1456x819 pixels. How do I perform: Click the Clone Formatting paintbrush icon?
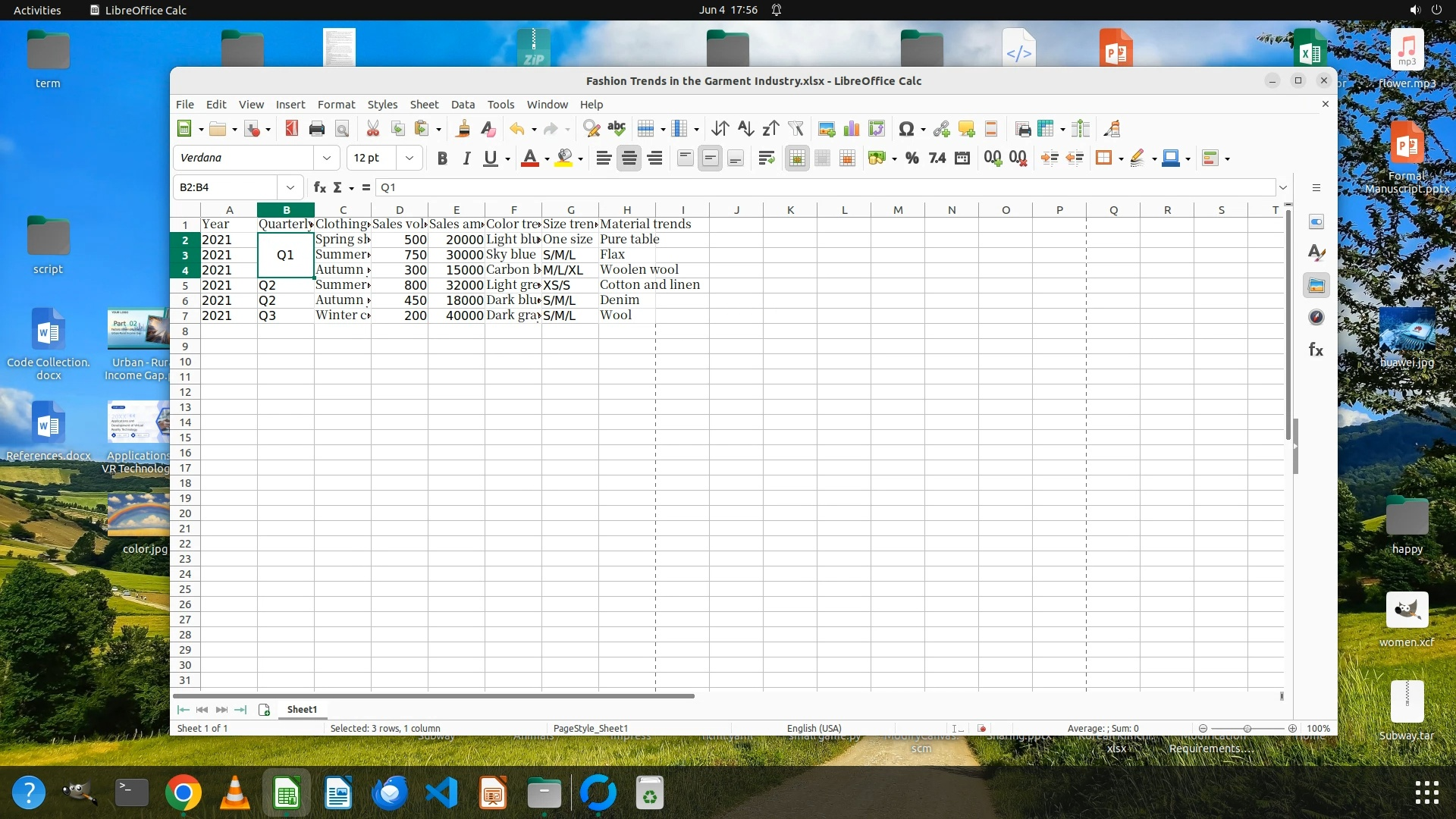tap(463, 129)
